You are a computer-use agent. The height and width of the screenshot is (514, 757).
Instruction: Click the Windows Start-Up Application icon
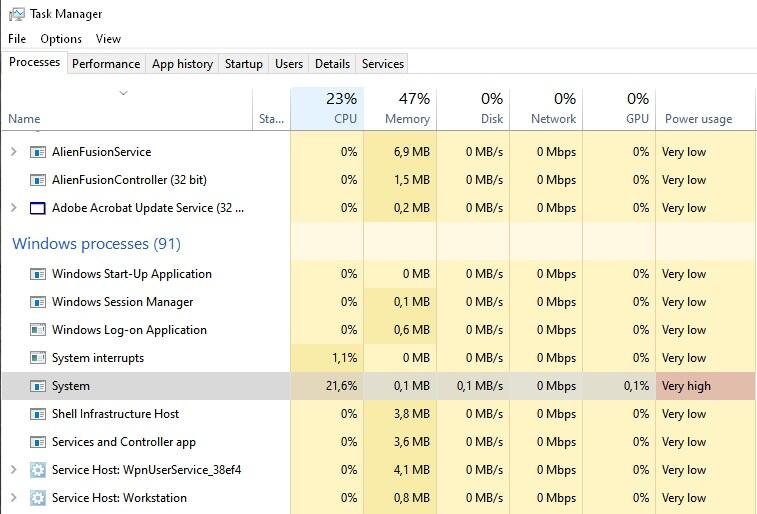38,274
